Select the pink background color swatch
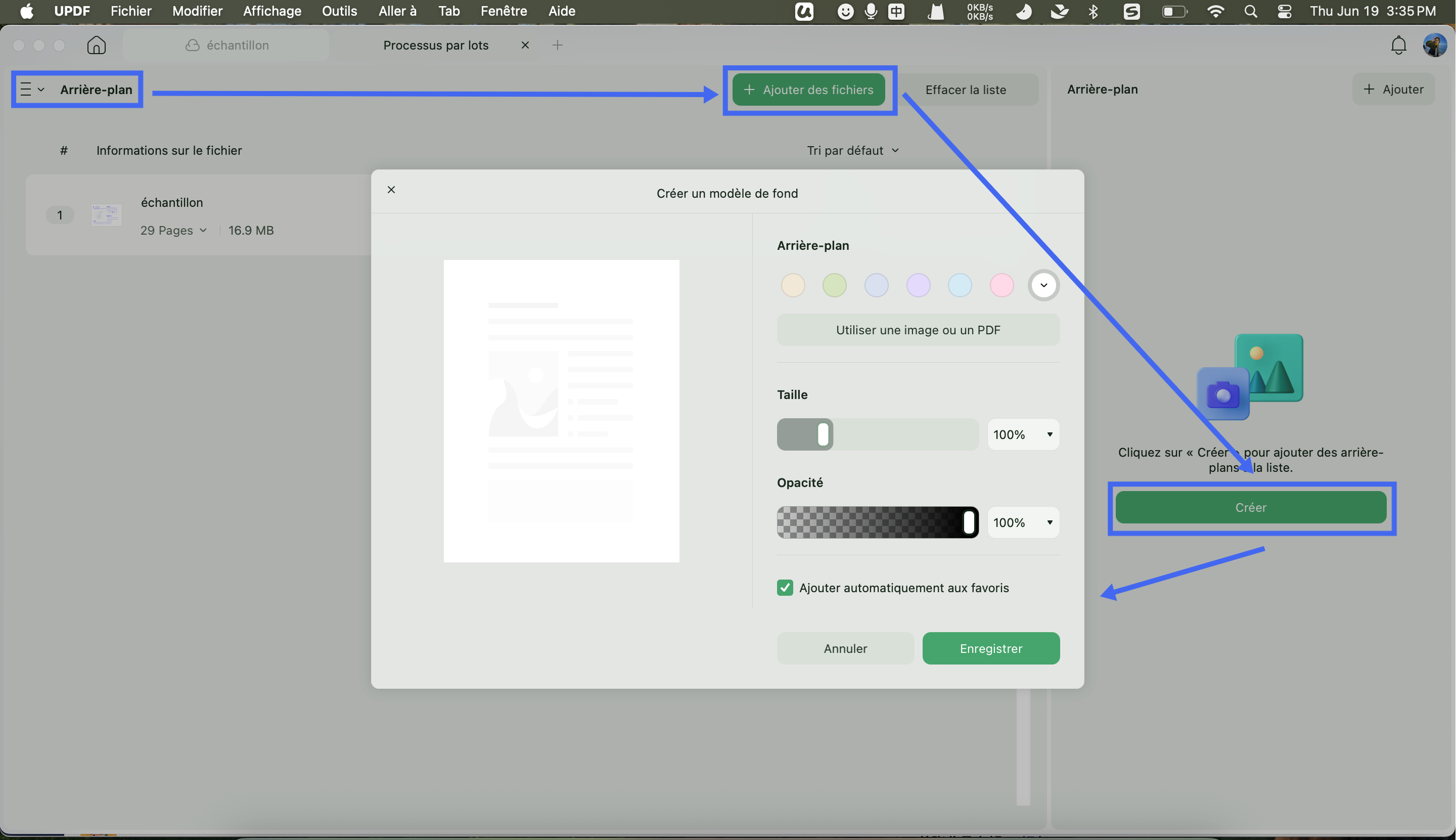Screen dimensions: 1456x840 coord(1002,285)
